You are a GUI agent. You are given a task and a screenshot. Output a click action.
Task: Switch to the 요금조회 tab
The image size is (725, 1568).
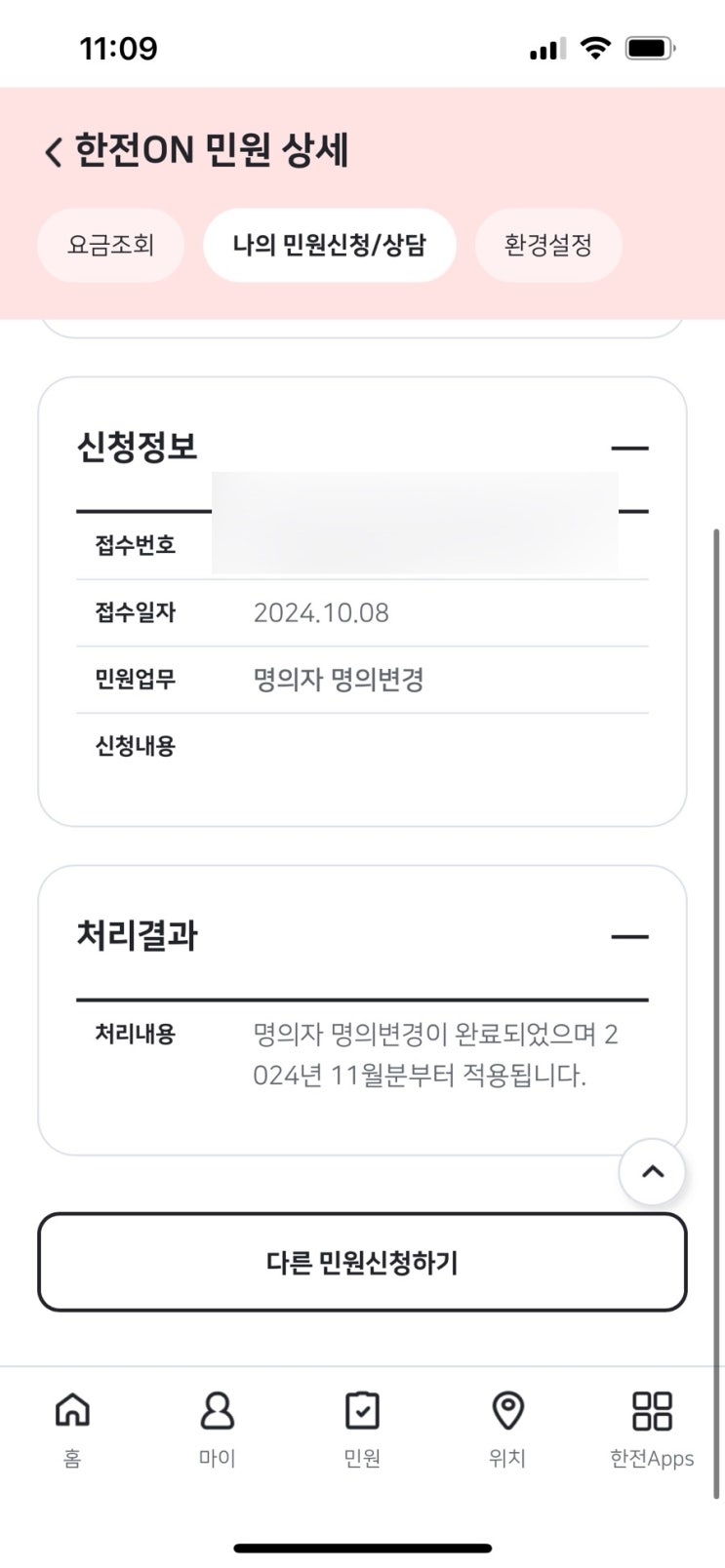click(110, 245)
